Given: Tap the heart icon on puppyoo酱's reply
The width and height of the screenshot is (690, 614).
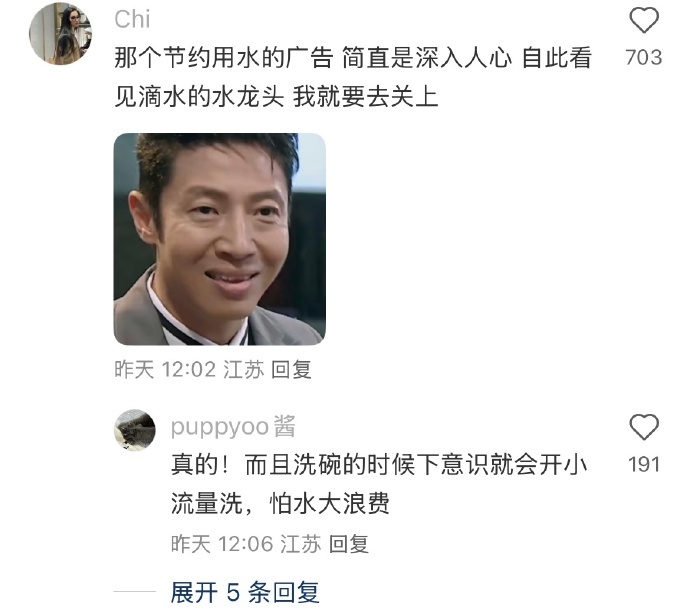Looking at the screenshot, I should 644,427.
